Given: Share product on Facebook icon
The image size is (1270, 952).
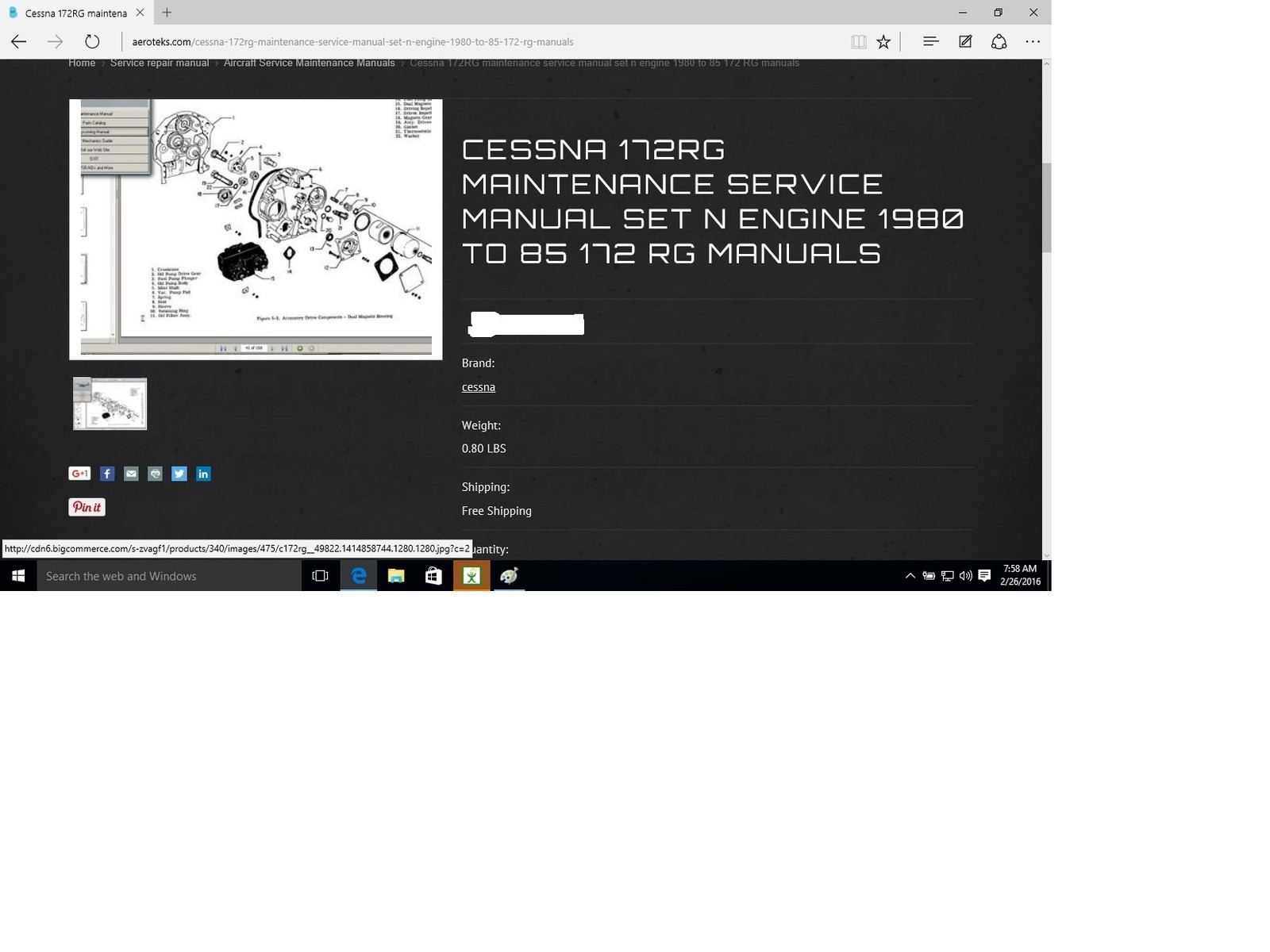Looking at the screenshot, I should click(107, 474).
